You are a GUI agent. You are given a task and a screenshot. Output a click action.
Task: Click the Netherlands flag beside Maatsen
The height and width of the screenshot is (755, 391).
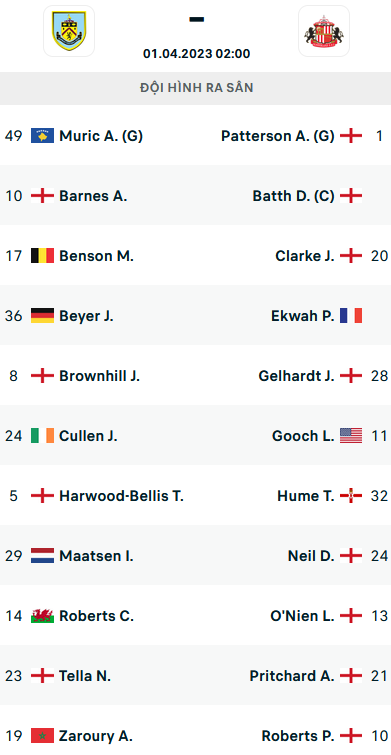pos(42,556)
